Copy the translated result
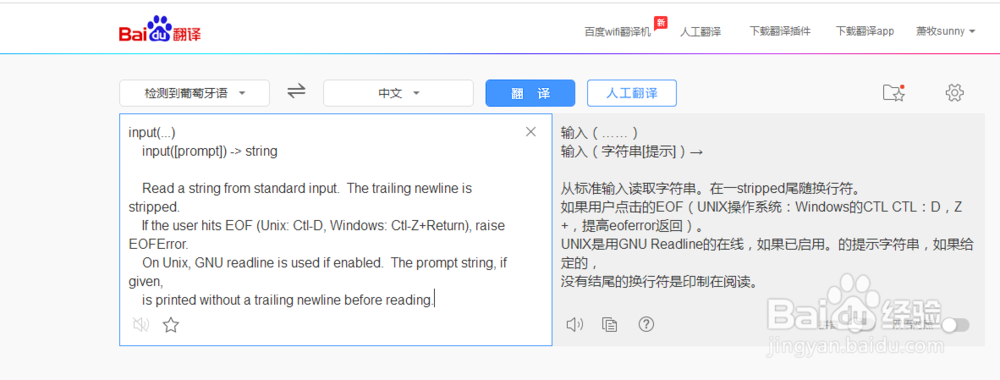 point(610,325)
